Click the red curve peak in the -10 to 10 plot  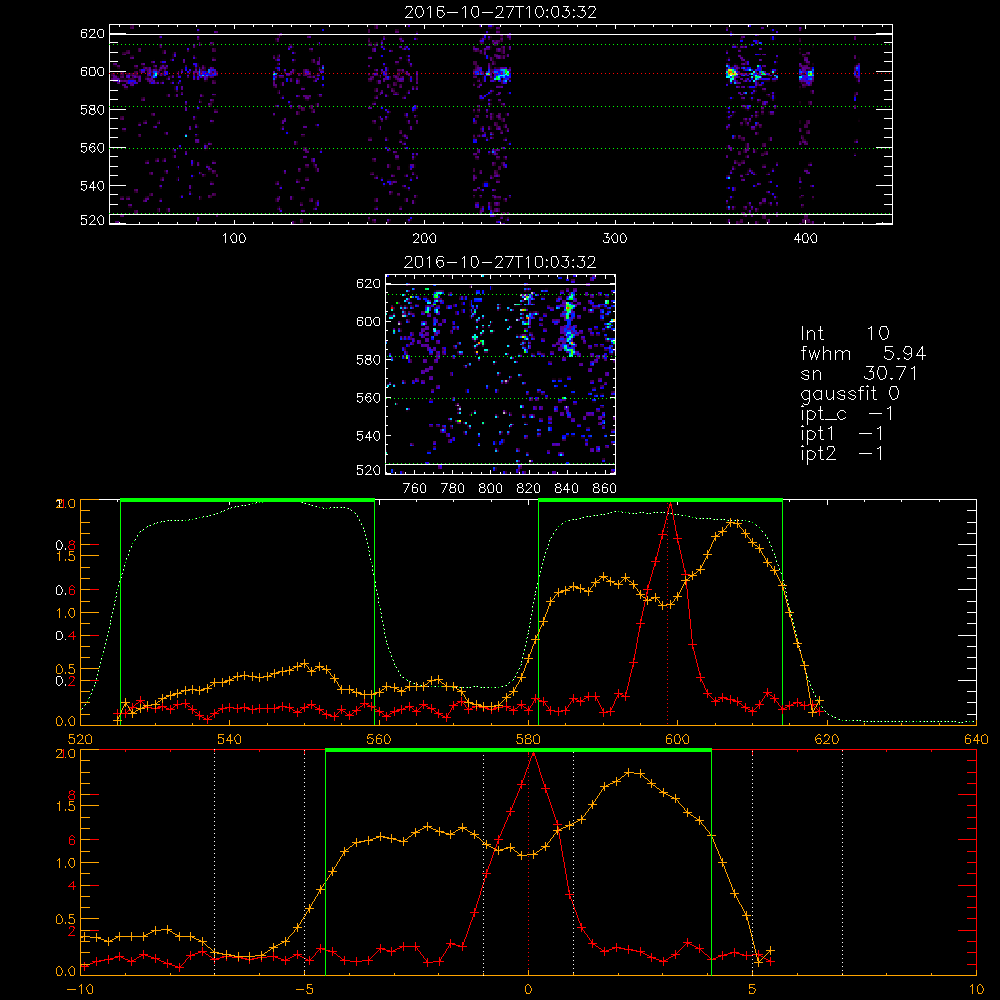pyautogui.click(x=533, y=754)
